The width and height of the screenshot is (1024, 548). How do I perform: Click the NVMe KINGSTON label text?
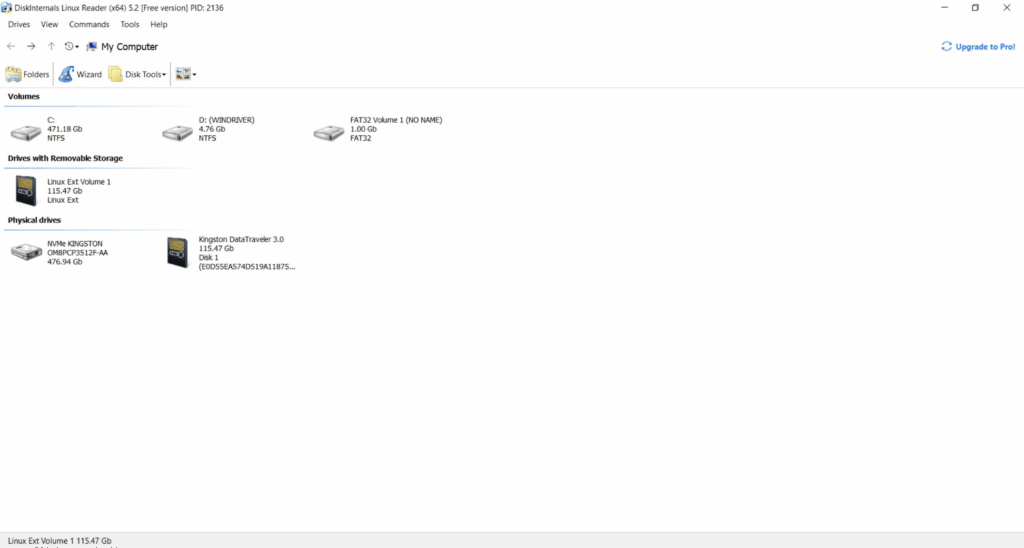coord(74,244)
